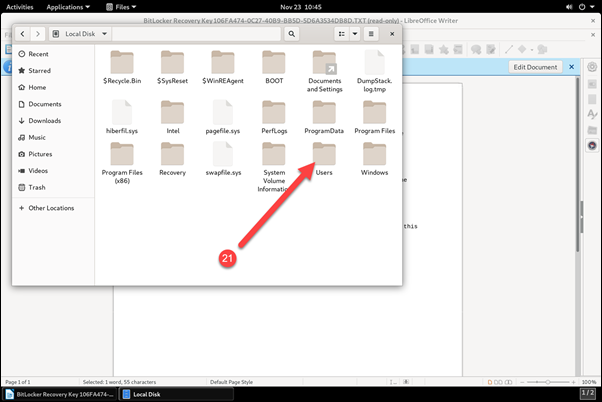The height and width of the screenshot is (402, 602).
Task: Open the Navigator deck in Writer sidebar
Action: click(592, 145)
